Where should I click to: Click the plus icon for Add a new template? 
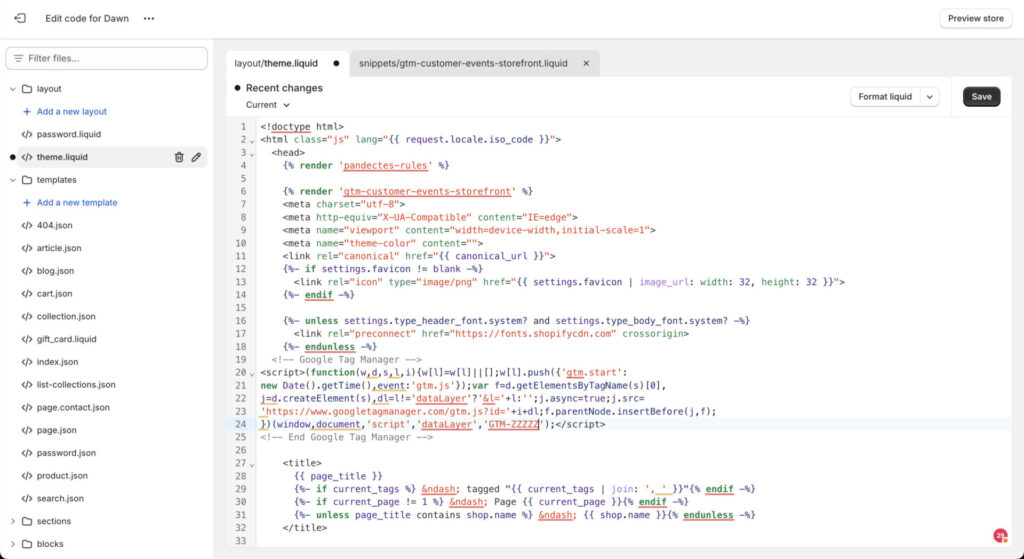click(x=27, y=203)
